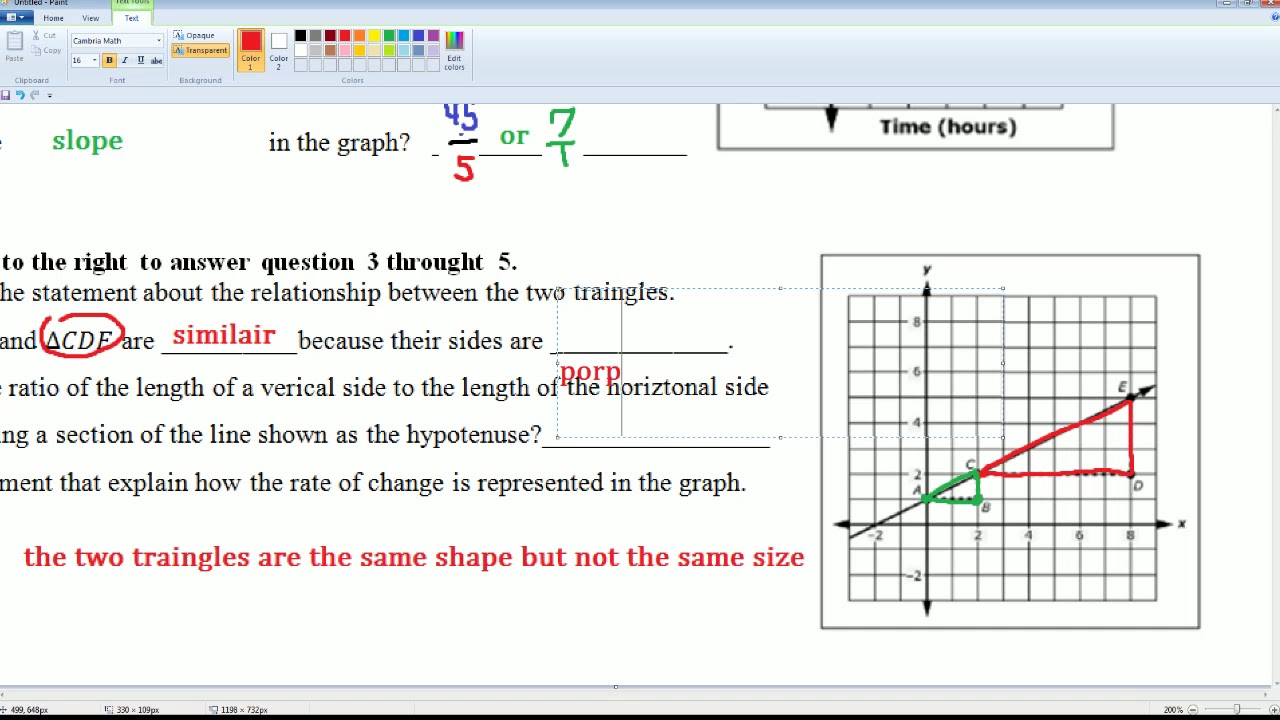The width and height of the screenshot is (1280, 720).
Task: Pick the dark red palette color
Action: [330, 36]
